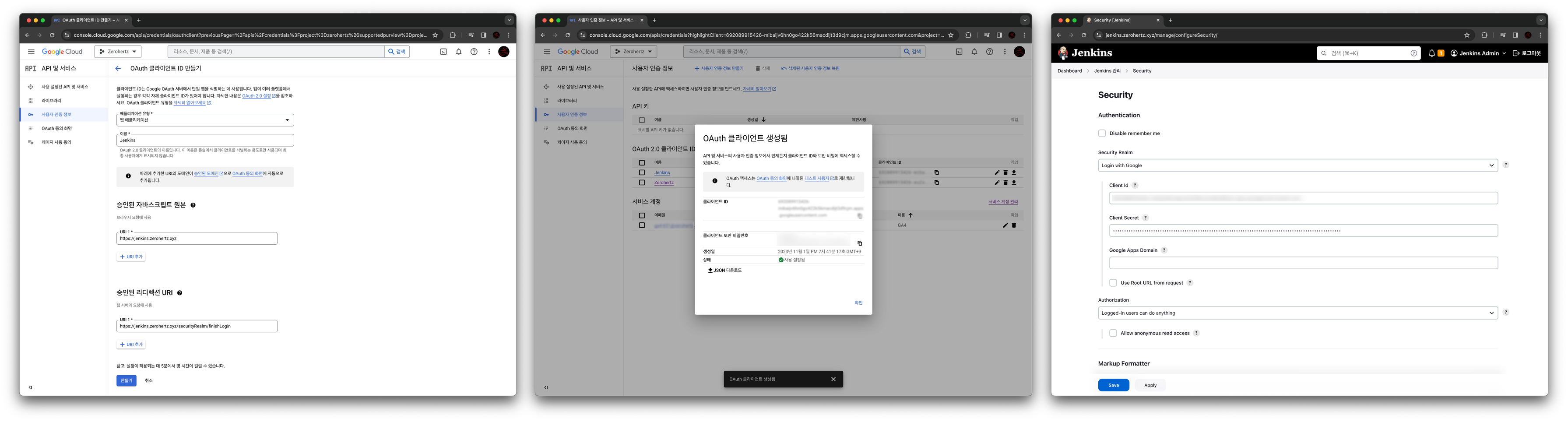Copy client secret icon in OAuth created dialog
The image size is (1568, 422).
pyautogui.click(x=859, y=243)
